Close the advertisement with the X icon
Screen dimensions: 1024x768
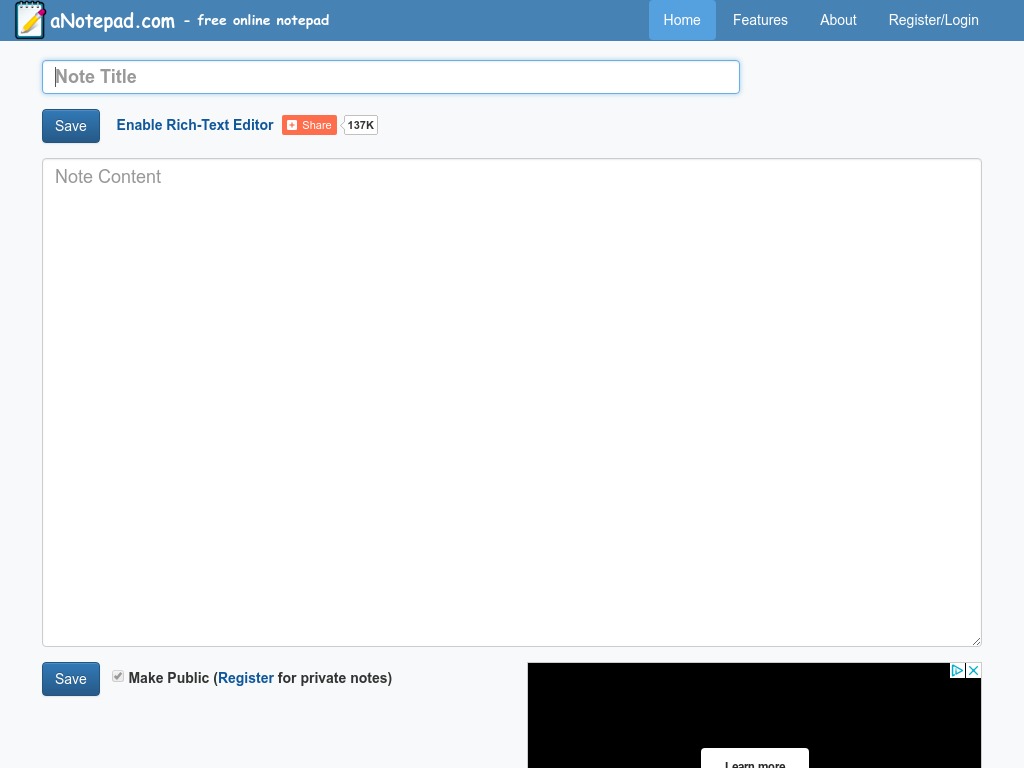(973, 671)
